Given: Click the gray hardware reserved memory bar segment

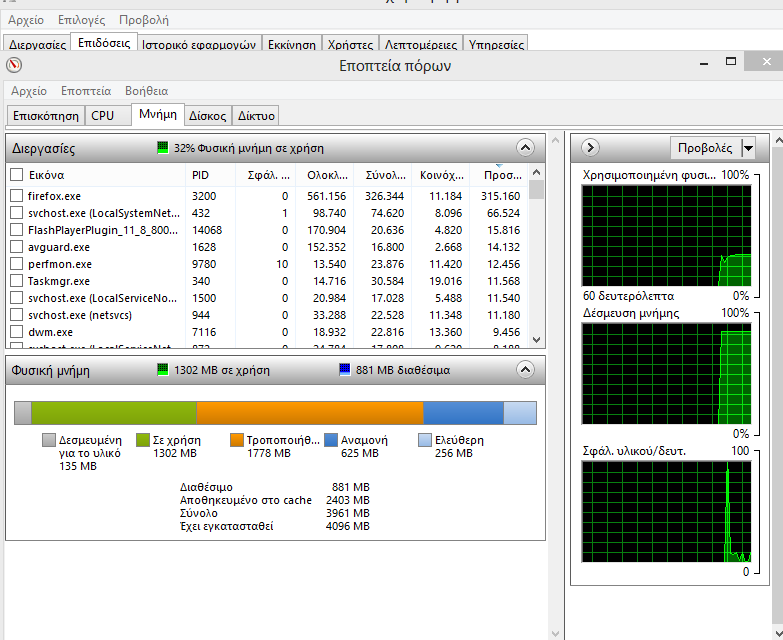Looking at the screenshot, I should coord(22,413).
